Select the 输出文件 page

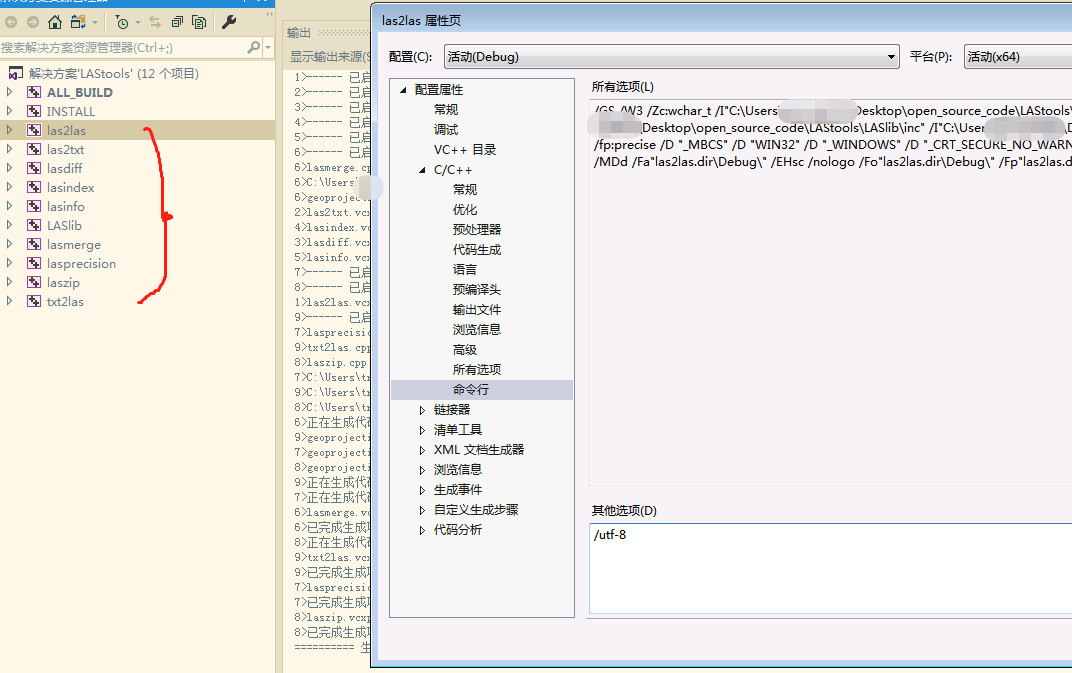[x=477, y=310]
